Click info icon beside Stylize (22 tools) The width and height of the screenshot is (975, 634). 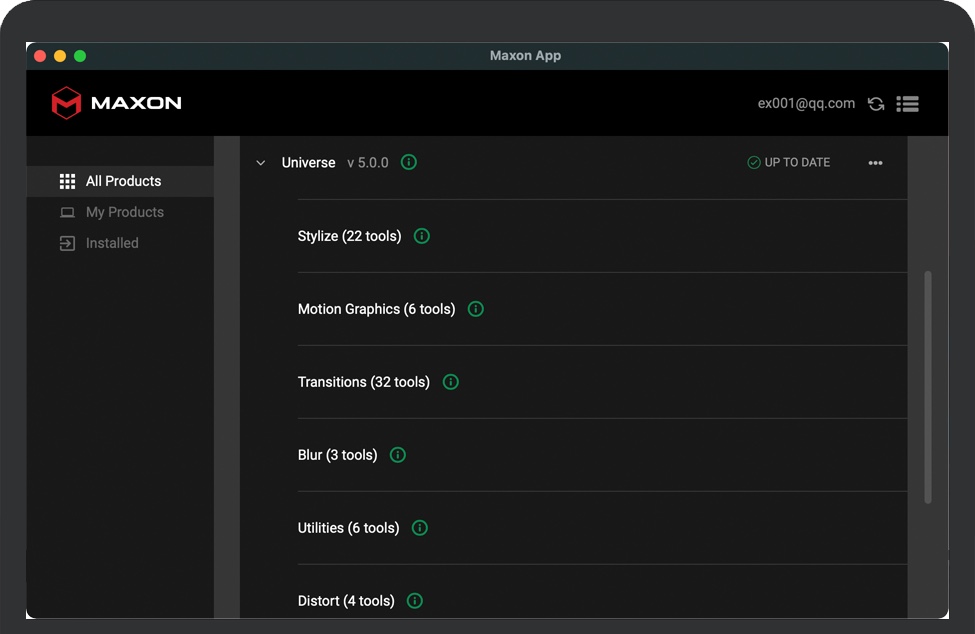(x=422, y=237)
